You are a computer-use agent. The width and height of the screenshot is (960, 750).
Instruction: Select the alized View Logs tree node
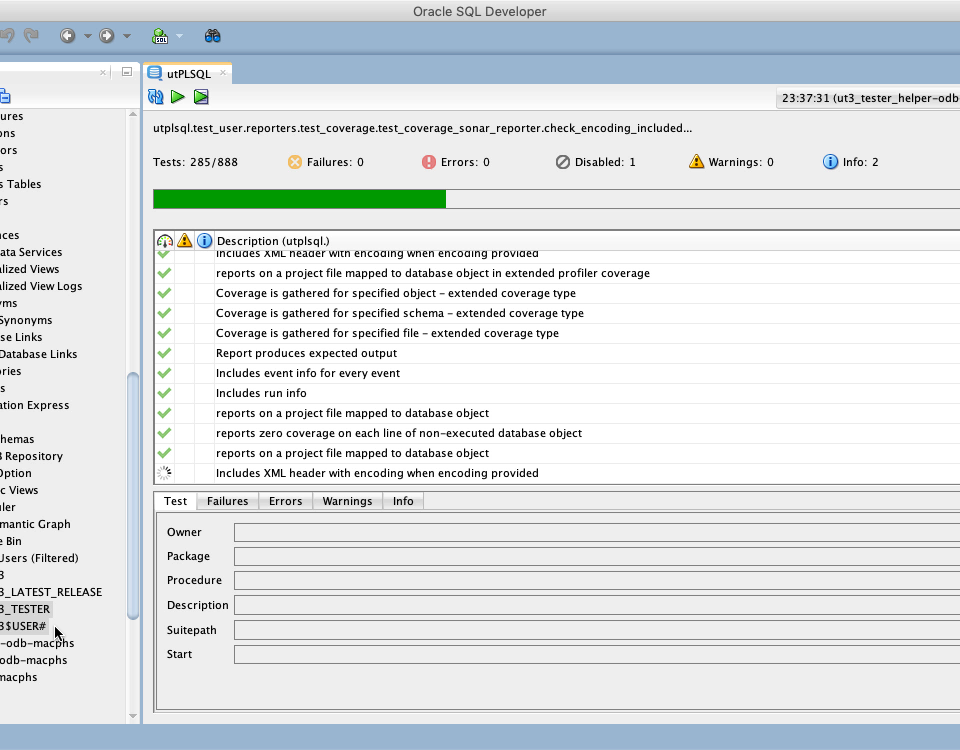point(41,286)
